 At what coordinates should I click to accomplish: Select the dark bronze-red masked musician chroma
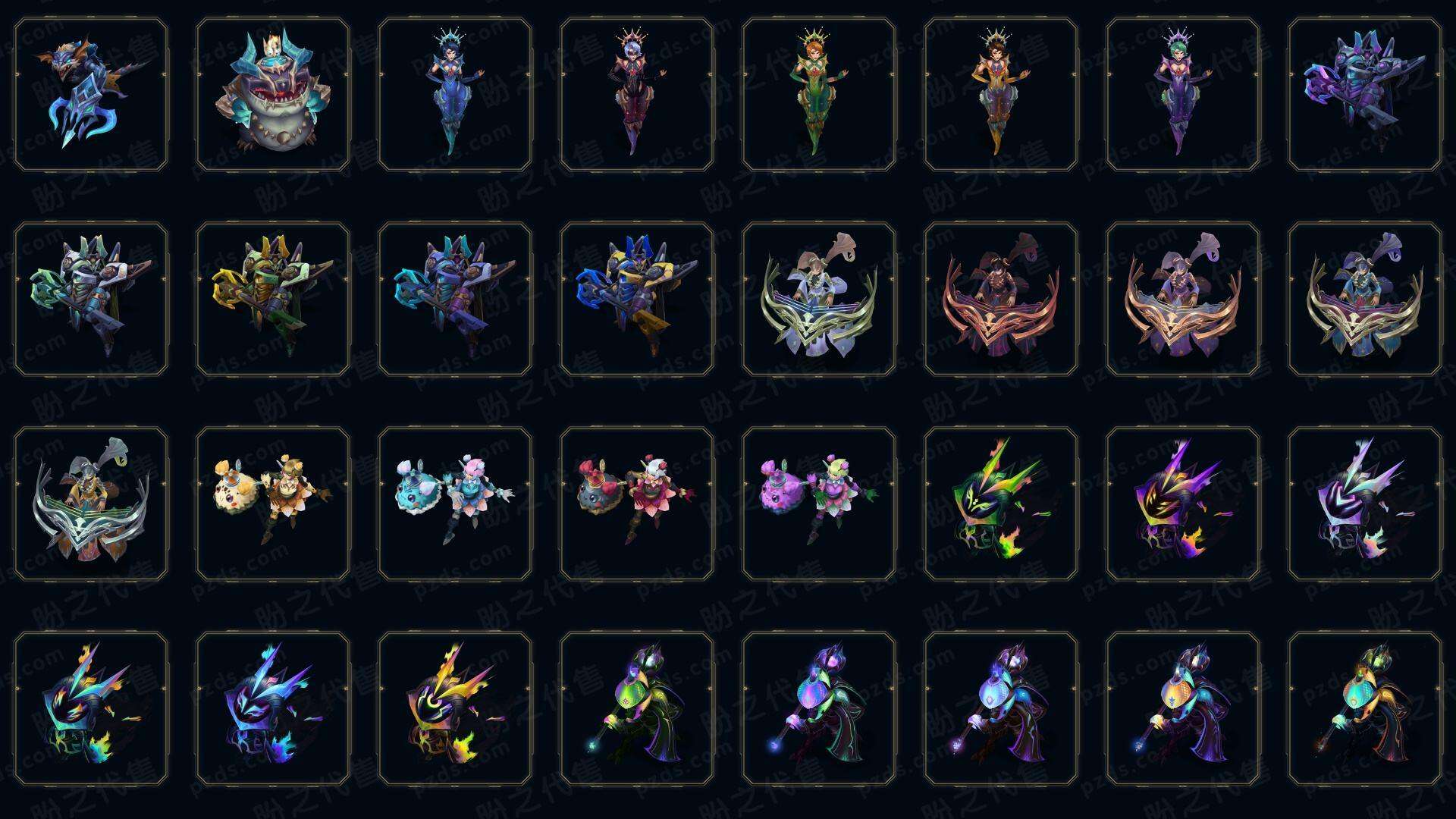tap(1001, 299)
